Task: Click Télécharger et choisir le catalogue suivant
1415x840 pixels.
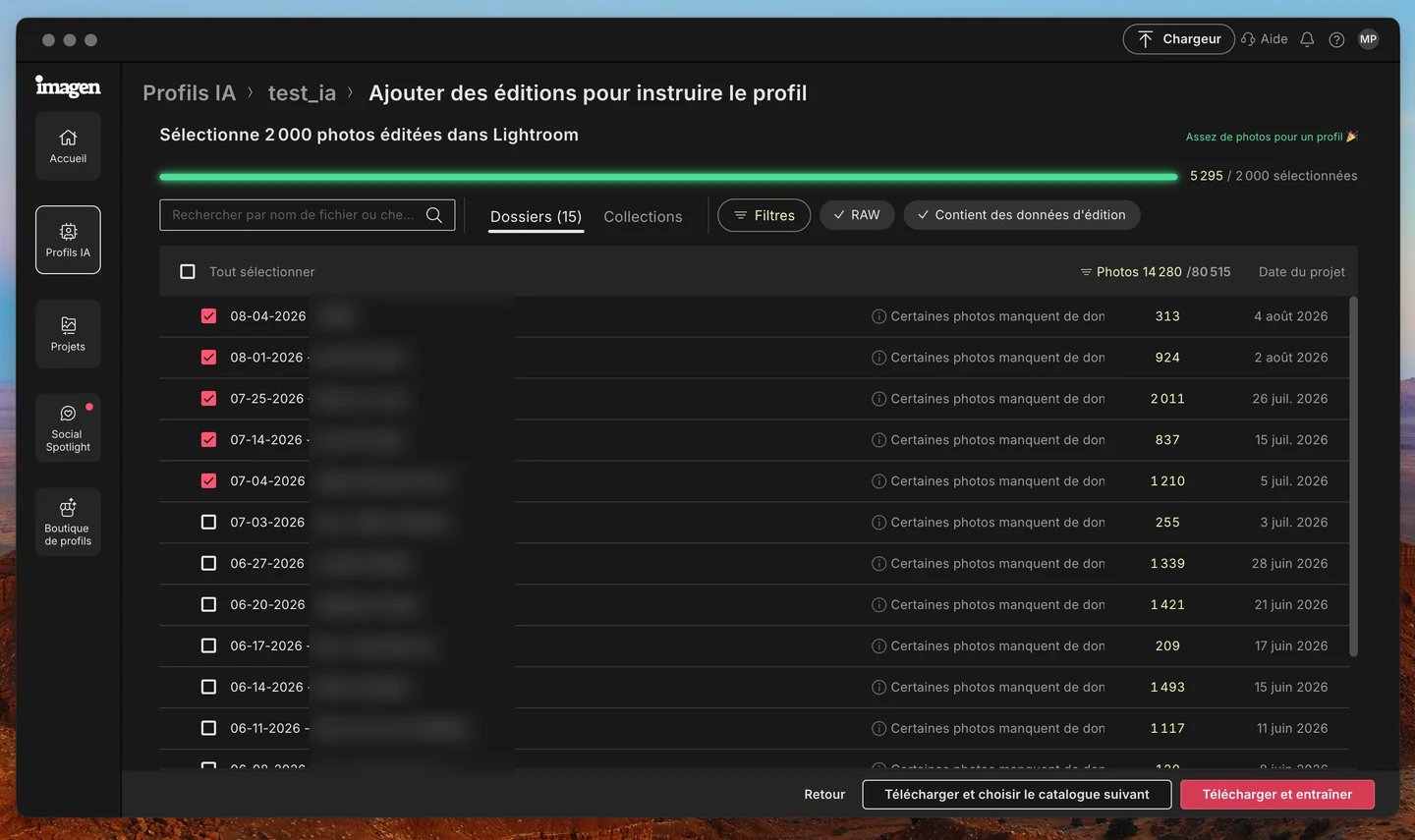Action: (1016, 794)
